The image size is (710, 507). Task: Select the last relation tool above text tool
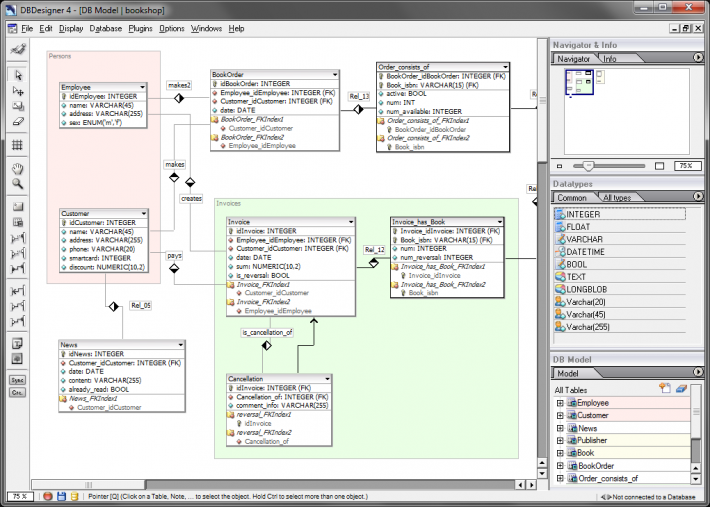(18, 321)
